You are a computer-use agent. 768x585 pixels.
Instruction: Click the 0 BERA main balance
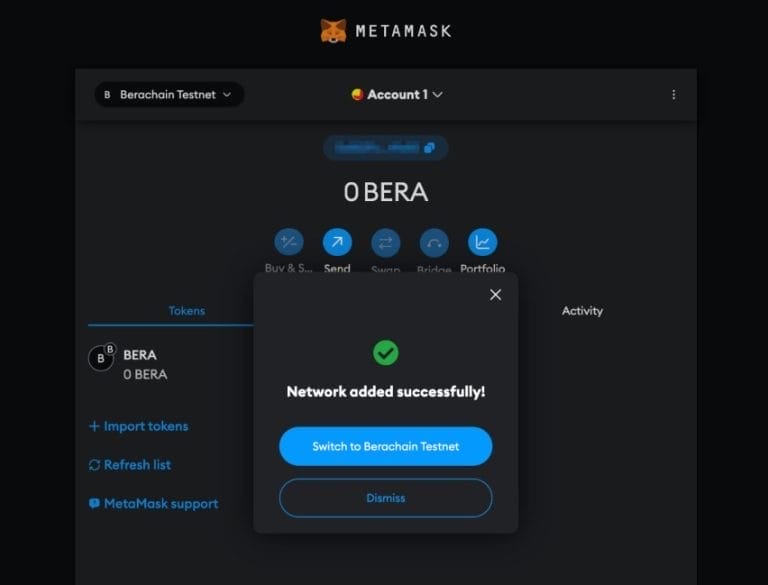pyautogui.click(x=385, y=192)
